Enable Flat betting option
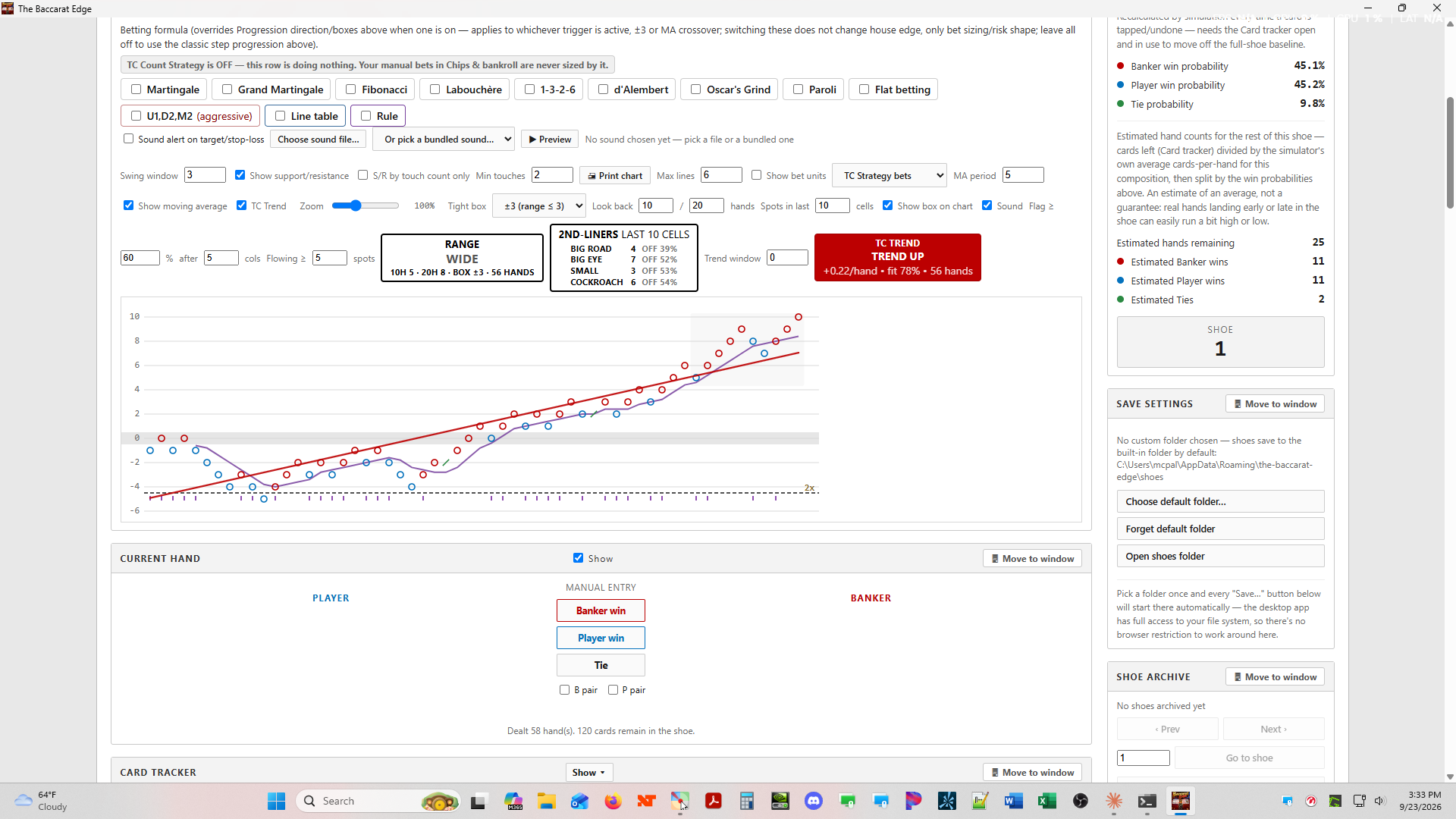This screenshot has width=1456, height=819. [x=864, y=89]
